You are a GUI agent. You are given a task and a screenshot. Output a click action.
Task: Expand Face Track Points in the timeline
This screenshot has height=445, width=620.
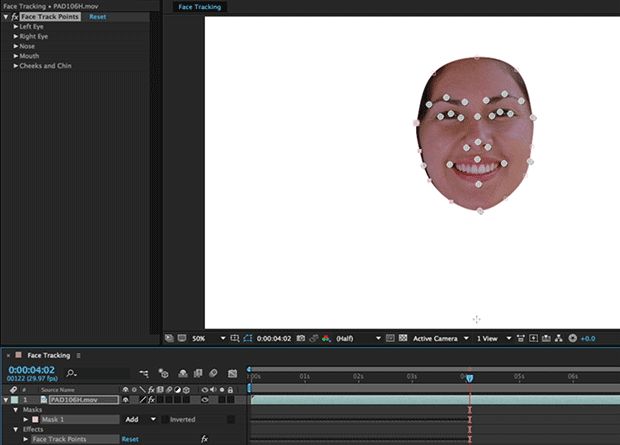coord(26,439)
